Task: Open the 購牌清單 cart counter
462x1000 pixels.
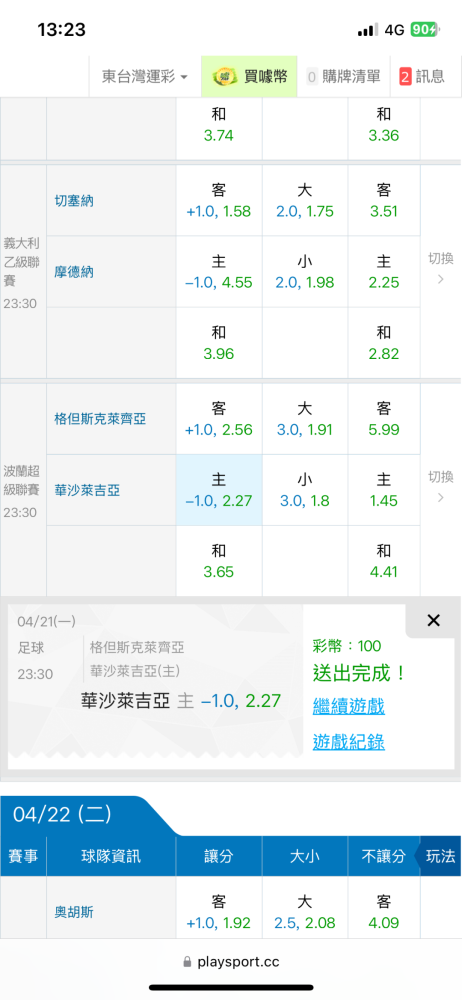Action: (343, 77)
